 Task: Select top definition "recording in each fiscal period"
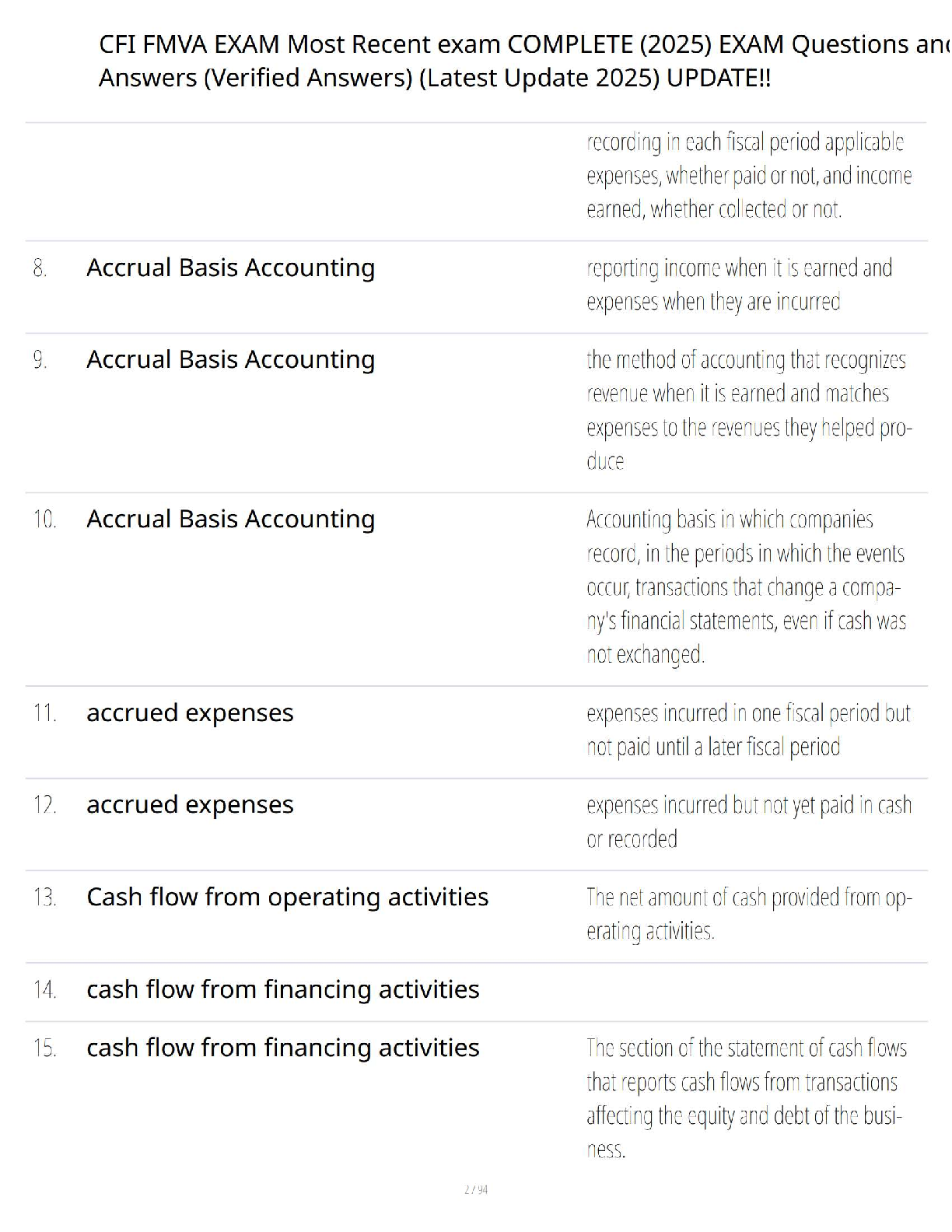point(748,176)
